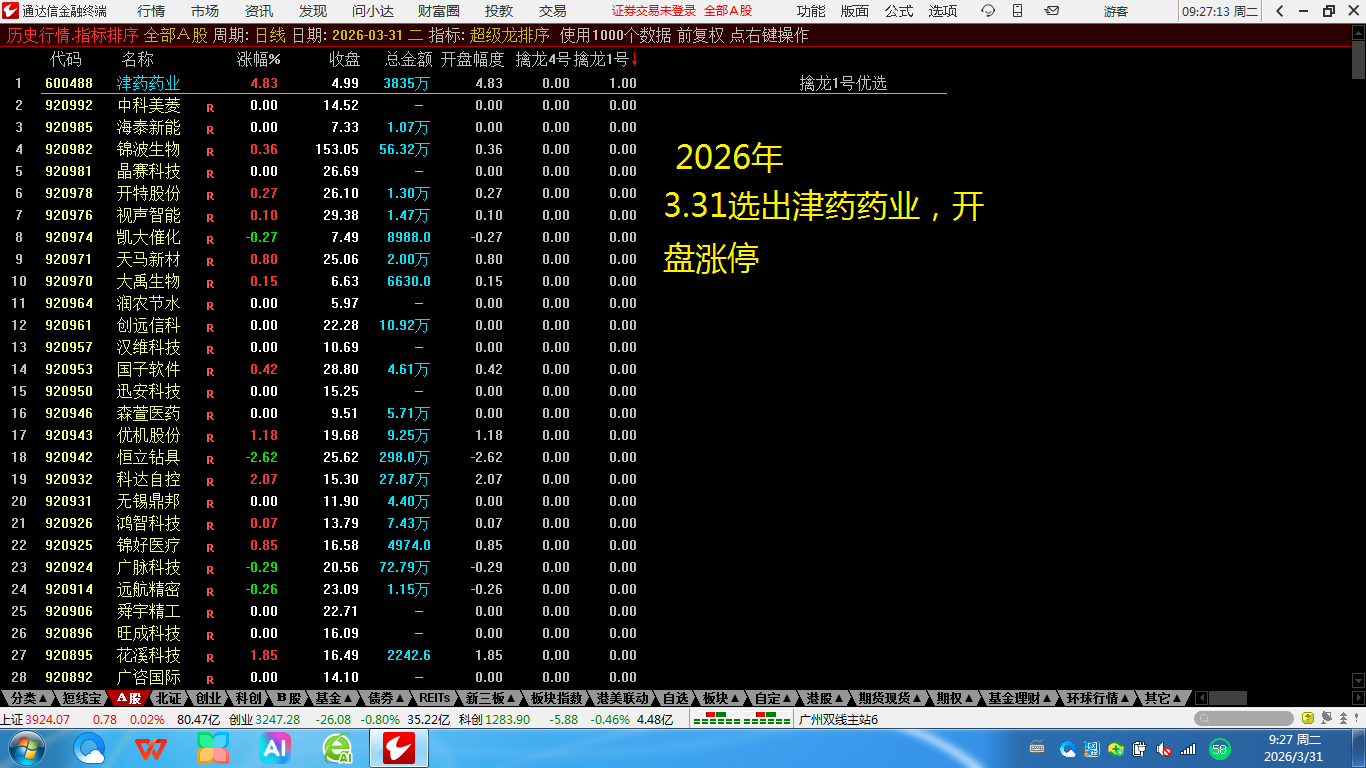Image resolution: width=1366 pixels, height=768 pixels.
Task: Open the colorful four-square app in taskbar
Action: click(213, 748)
